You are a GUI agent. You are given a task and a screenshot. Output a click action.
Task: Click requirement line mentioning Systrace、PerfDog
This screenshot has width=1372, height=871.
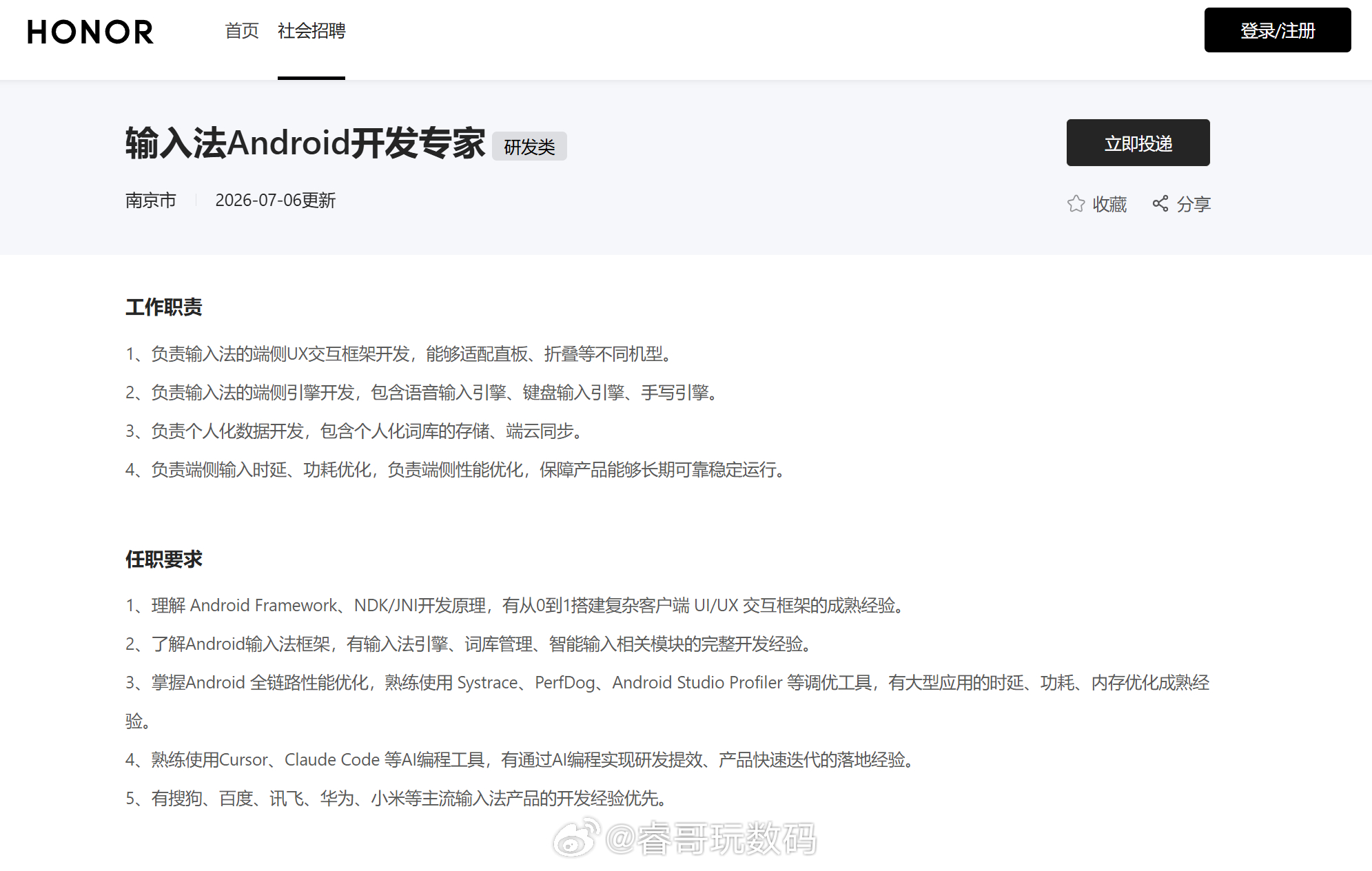point(667,701)
